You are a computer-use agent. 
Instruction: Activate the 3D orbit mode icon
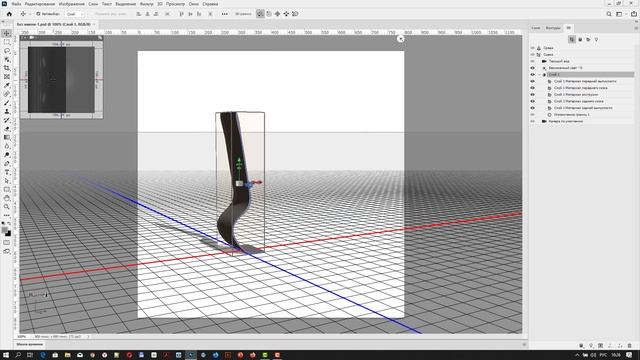pyautogui.click(x=260, y=14)
